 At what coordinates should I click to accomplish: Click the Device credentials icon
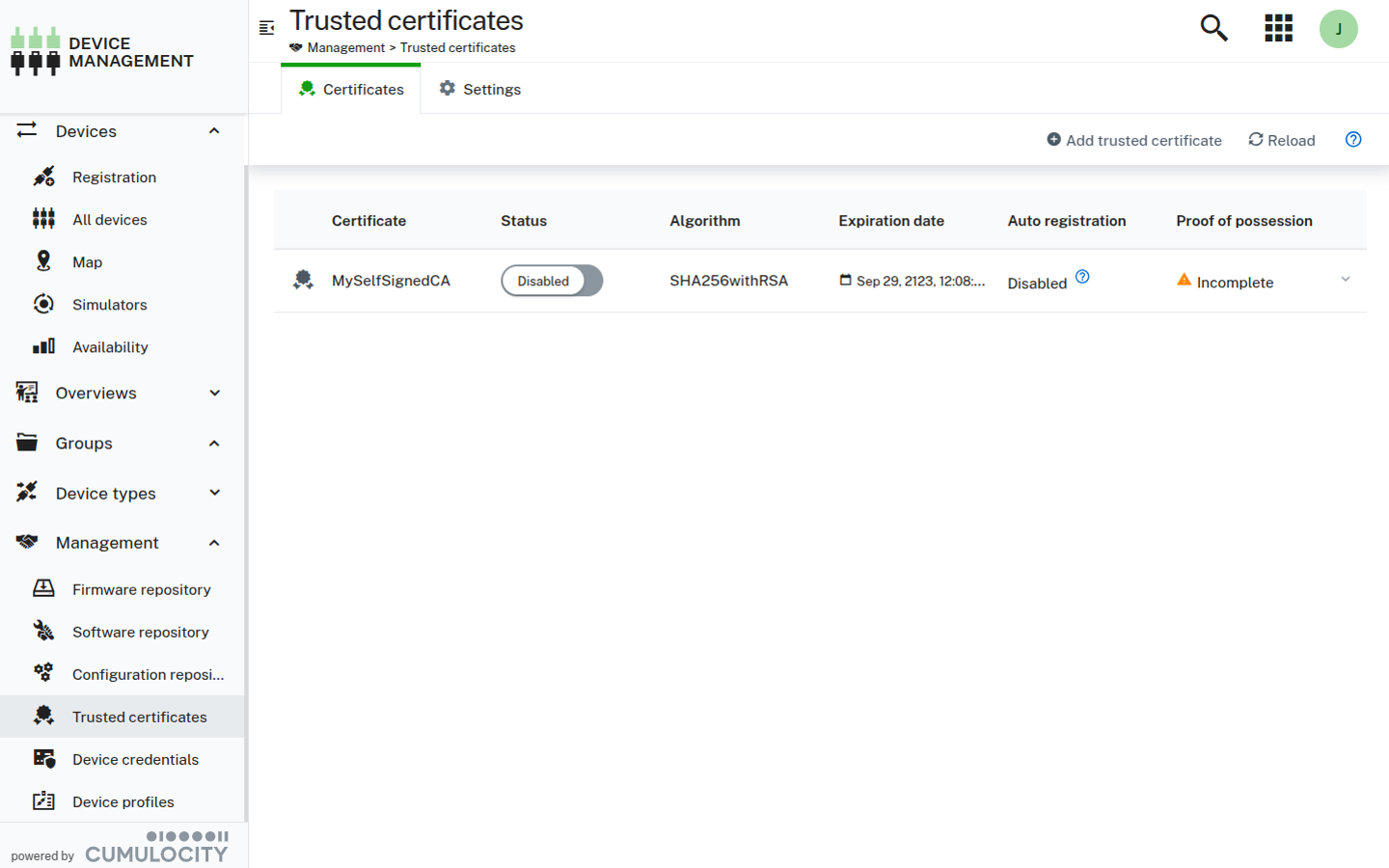(43, 759)
